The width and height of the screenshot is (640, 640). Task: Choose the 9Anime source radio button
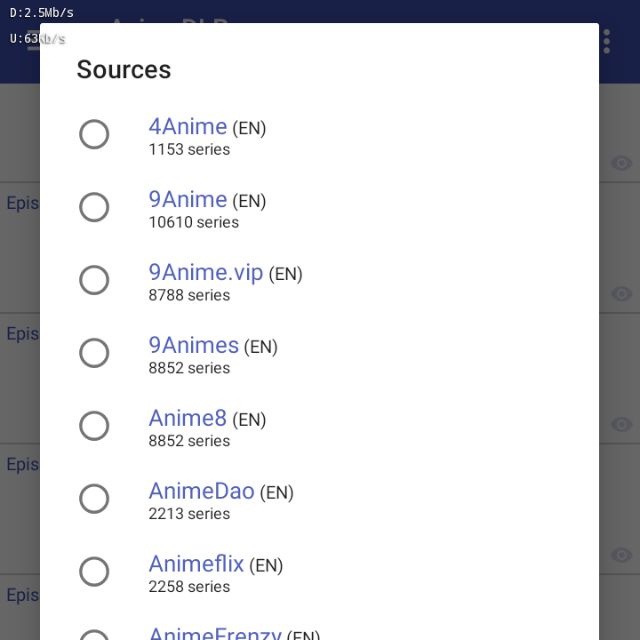coord(94,207)
